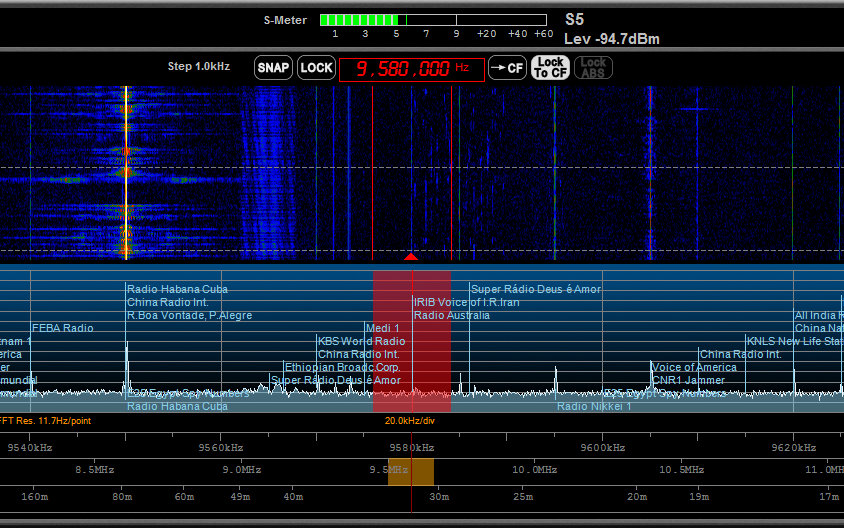Click 10.5MHz on wide band scale
Image resolution: width=844 pixels, height=528 pixels.
681,470
